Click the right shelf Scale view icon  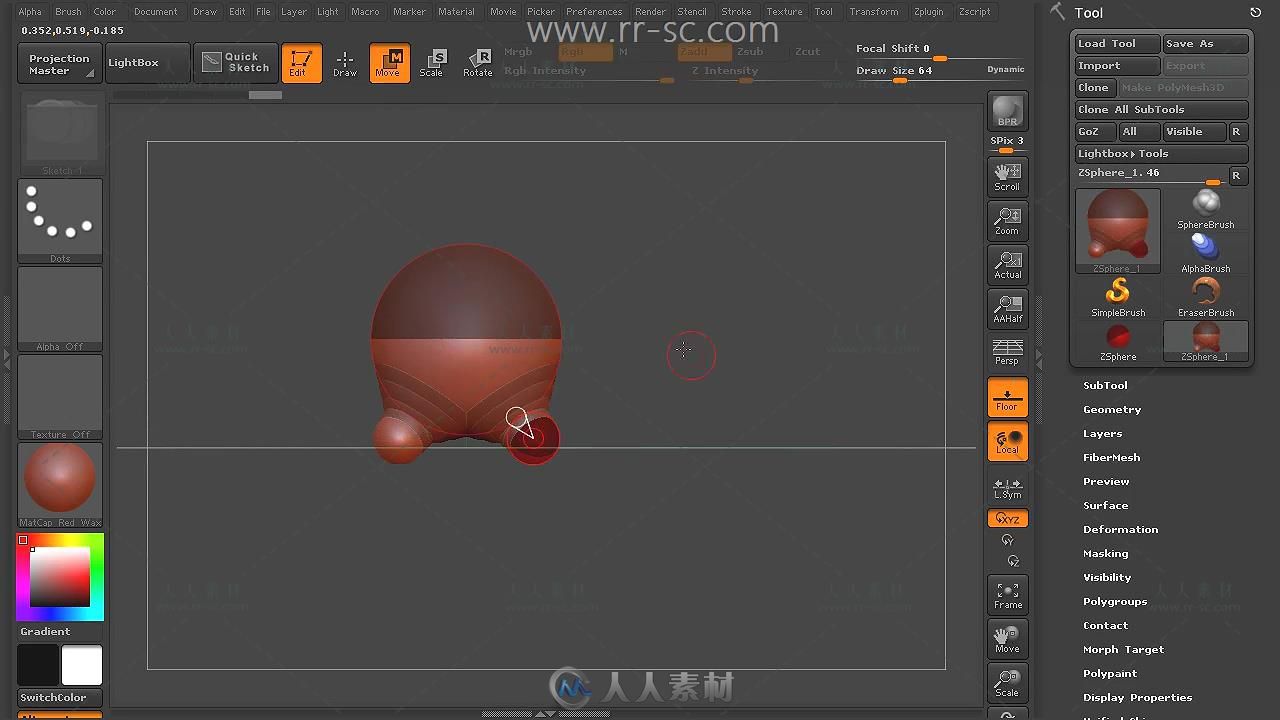click(1007, 682)
